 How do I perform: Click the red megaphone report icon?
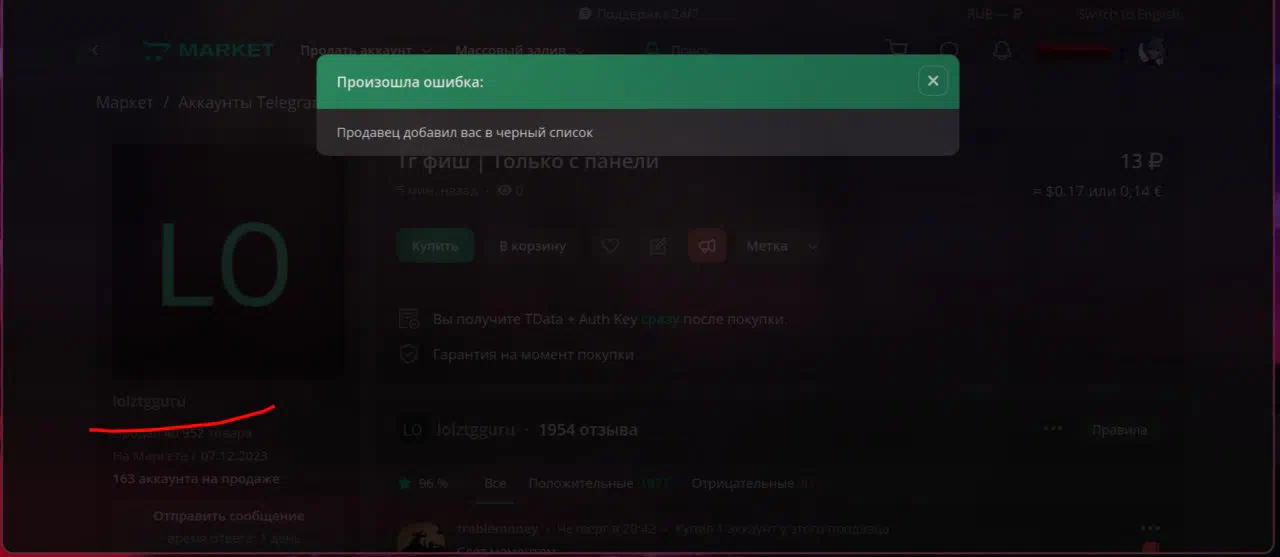coord(707,246)
